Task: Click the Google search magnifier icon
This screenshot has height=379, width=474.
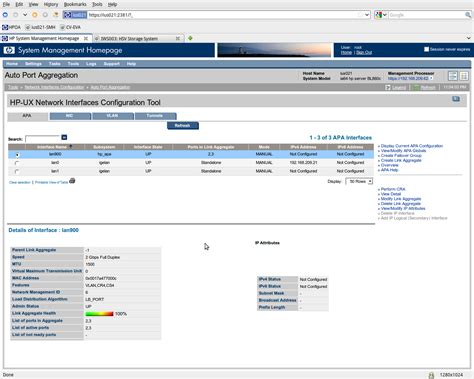Action: pyautogui.click(x=468, y=15)
